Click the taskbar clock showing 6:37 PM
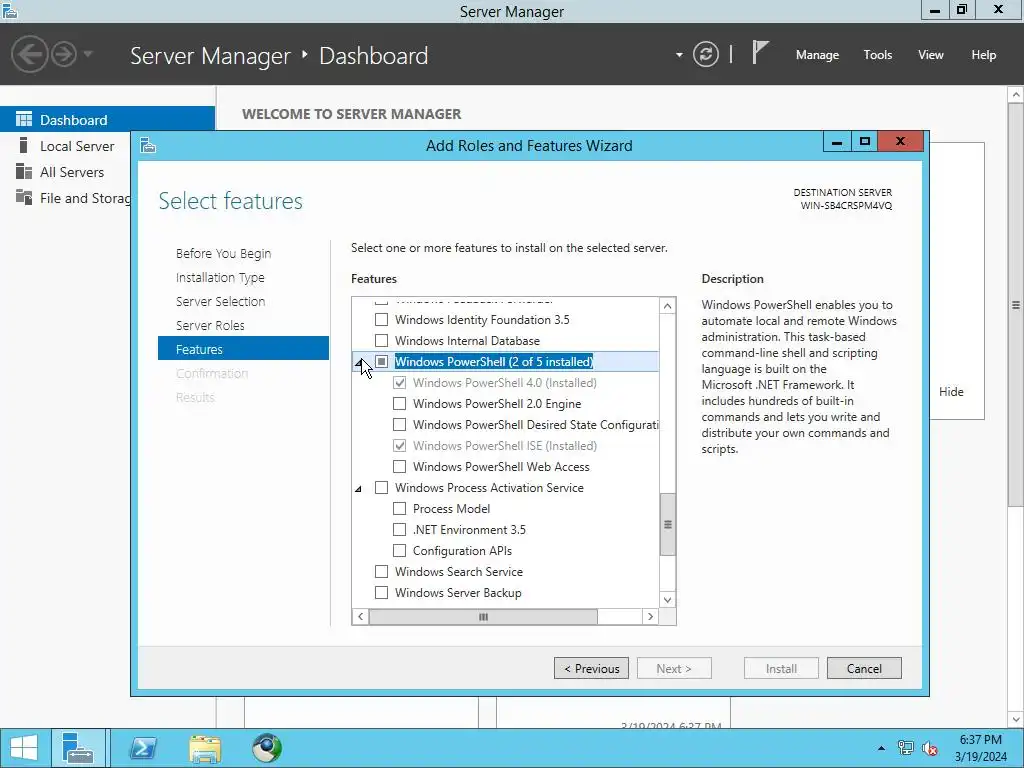 pos(980,748)
